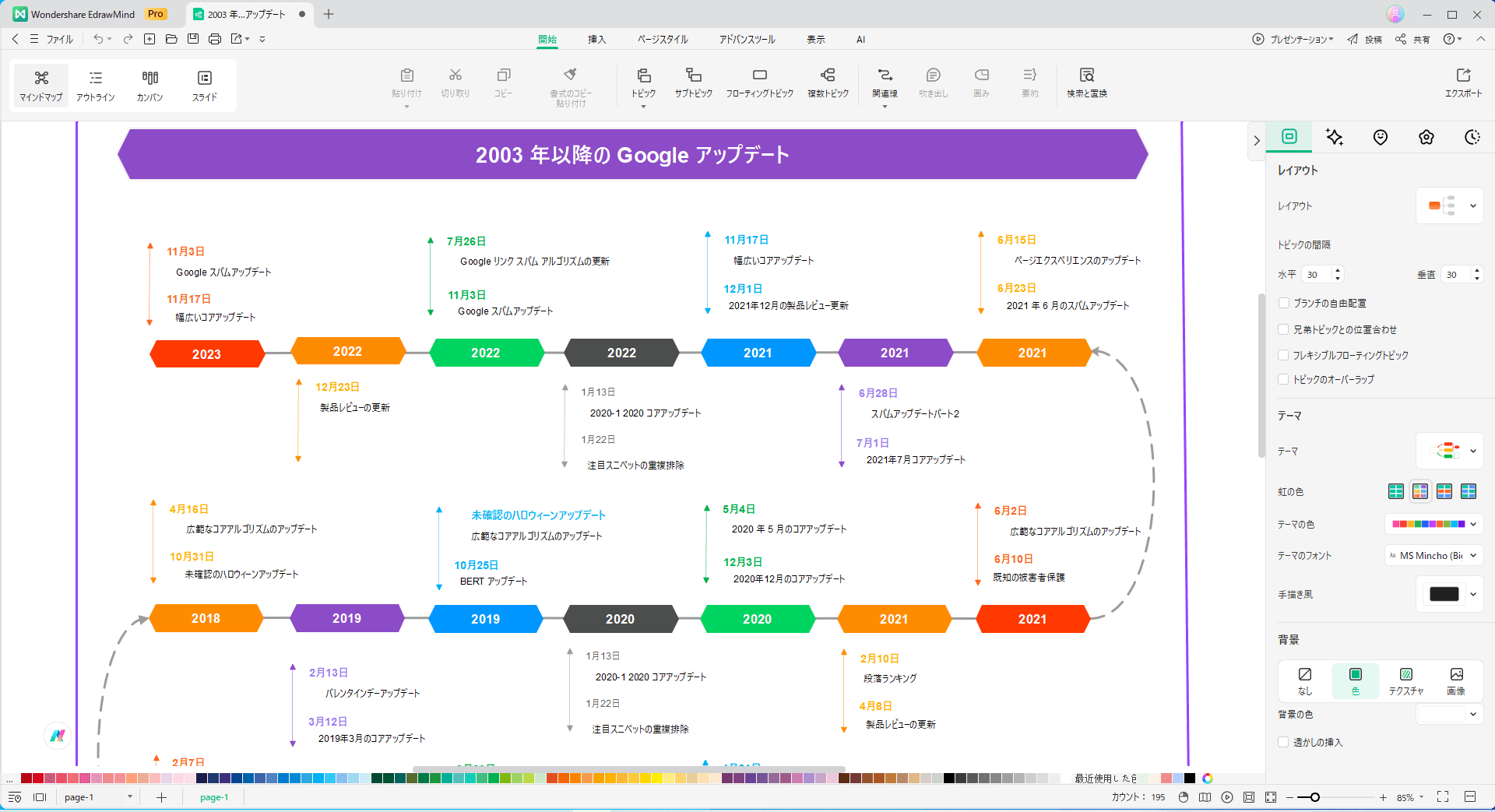Set background to テクスチャ

point(1406,680)
